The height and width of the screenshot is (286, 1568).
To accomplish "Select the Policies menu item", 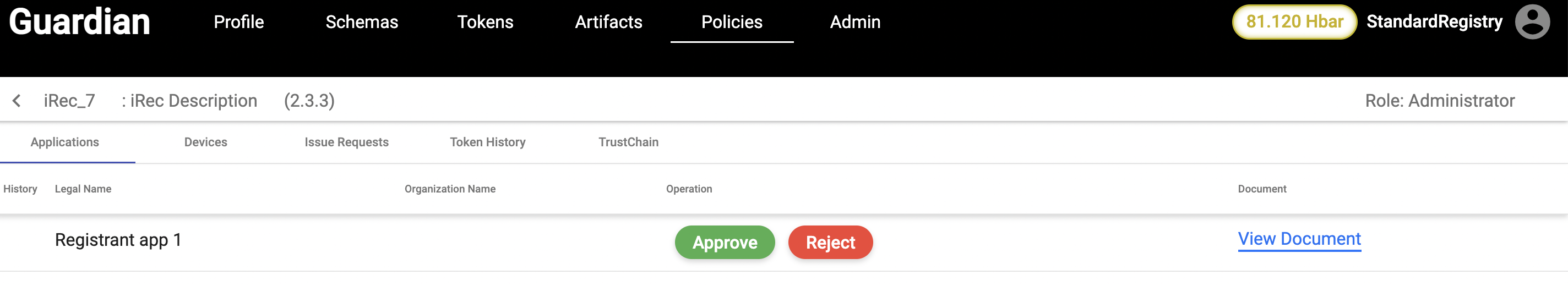I will (732, 22).
